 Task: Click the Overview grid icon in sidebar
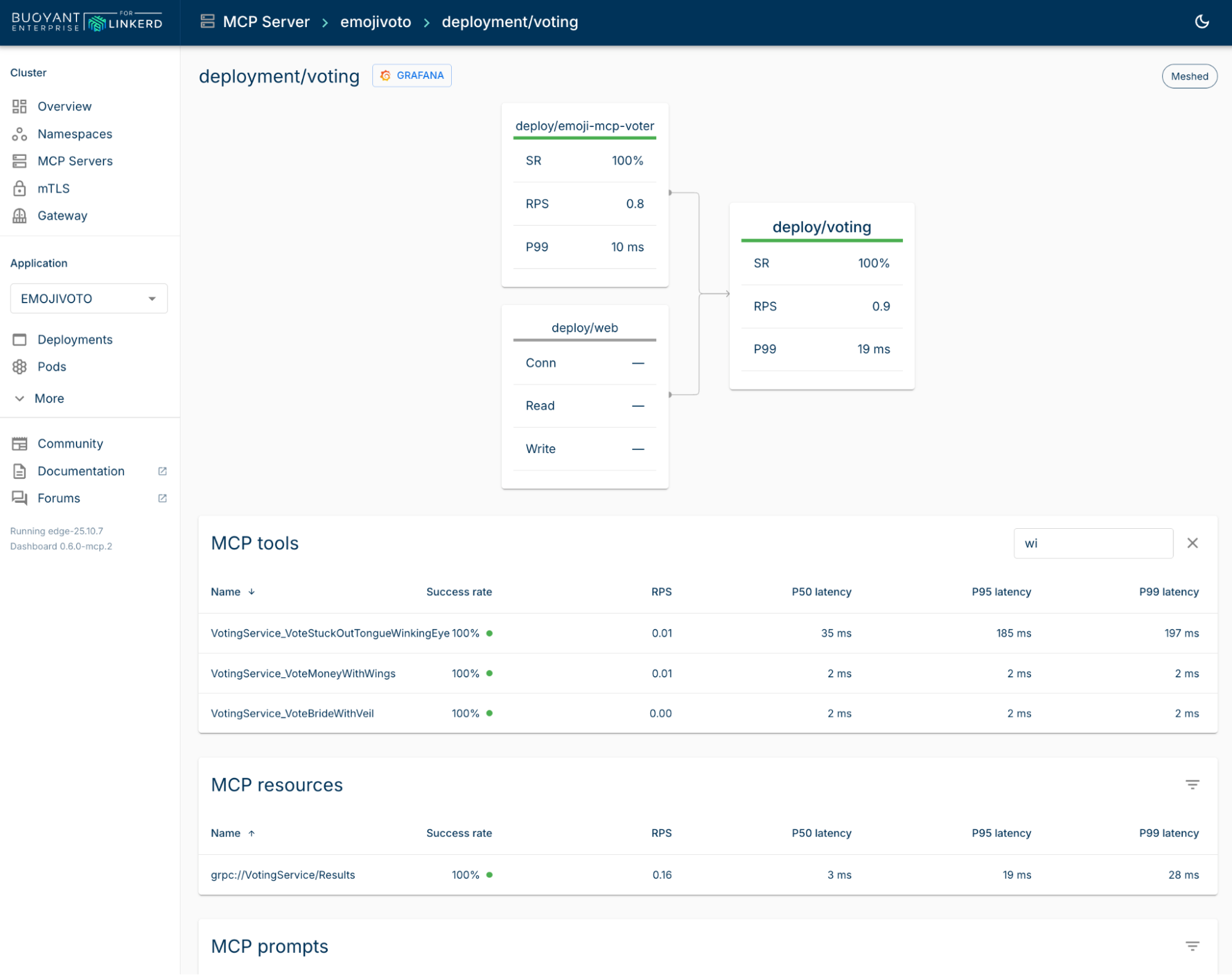[x=20, y=107]
